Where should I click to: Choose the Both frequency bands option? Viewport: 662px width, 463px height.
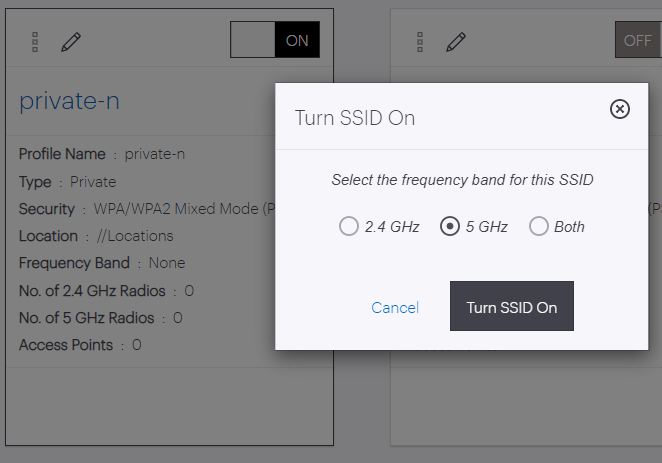click(539, 226)
